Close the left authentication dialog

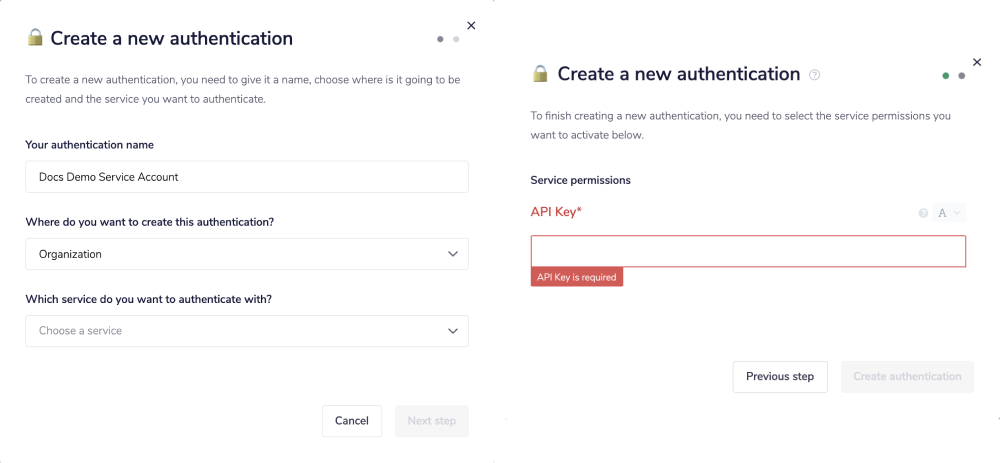472,26
